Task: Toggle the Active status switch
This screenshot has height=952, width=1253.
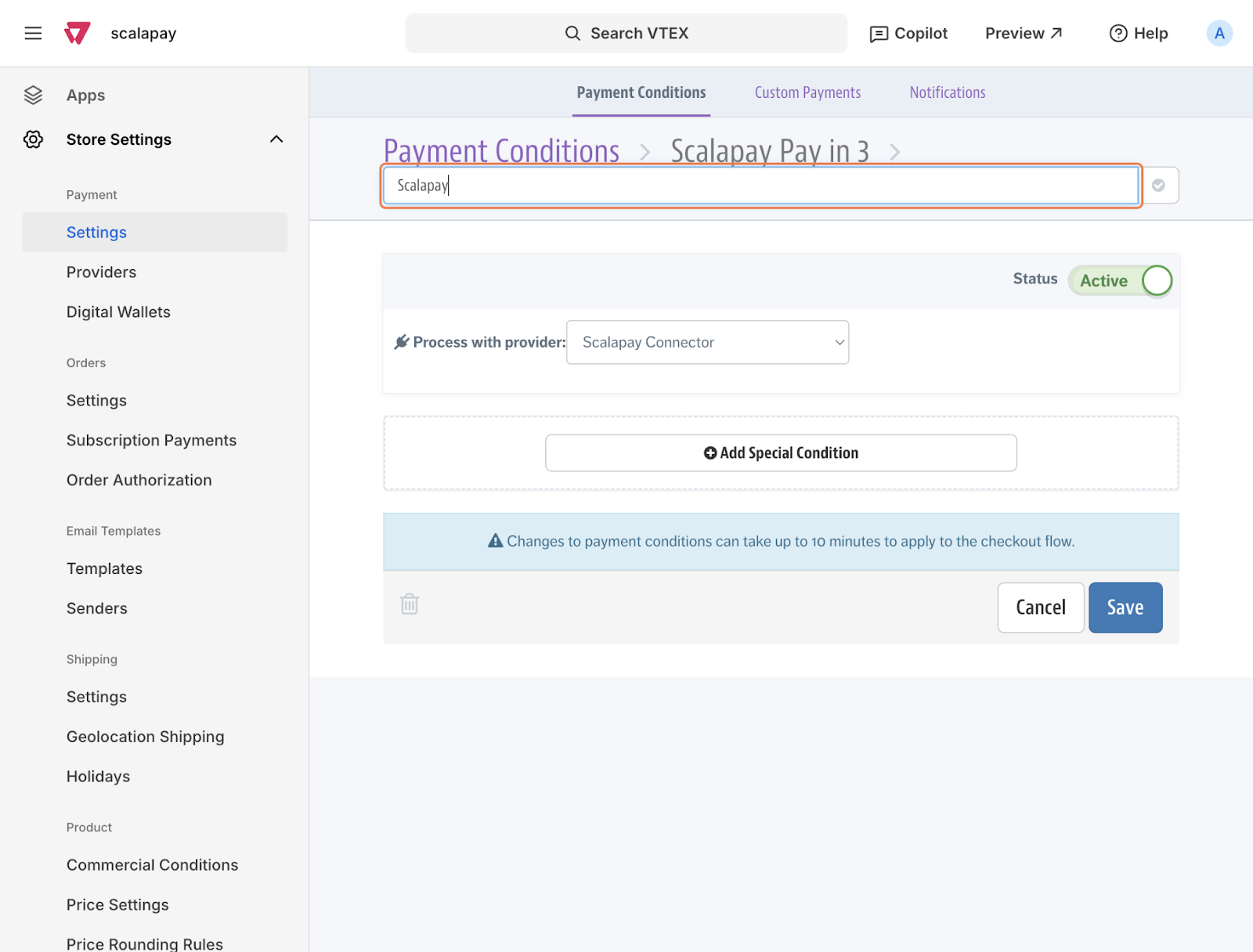Action: 1120,280
